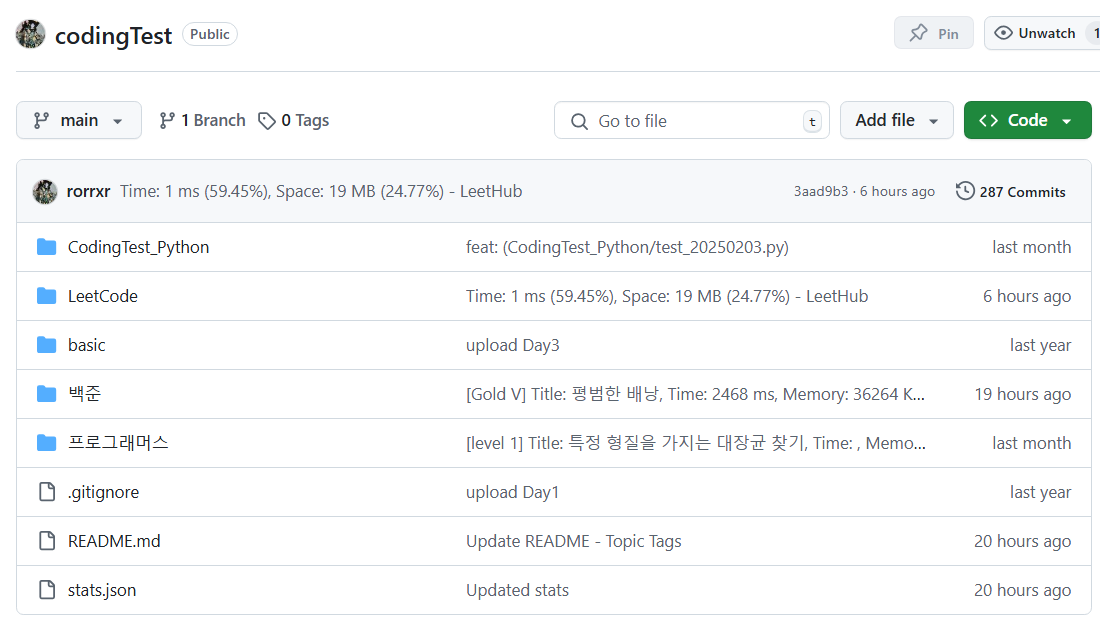Click the last year timestamp in basic row
Image resolution: width=1100 pixels, height=628 pixels.
click(1040, 345)
